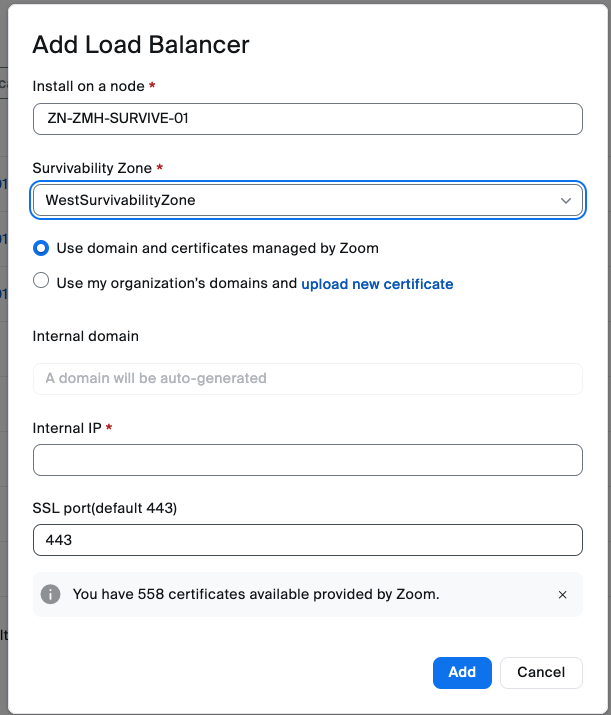Cancel adding the load balancer
Screen dimensions: 611x715
point(541,672)
